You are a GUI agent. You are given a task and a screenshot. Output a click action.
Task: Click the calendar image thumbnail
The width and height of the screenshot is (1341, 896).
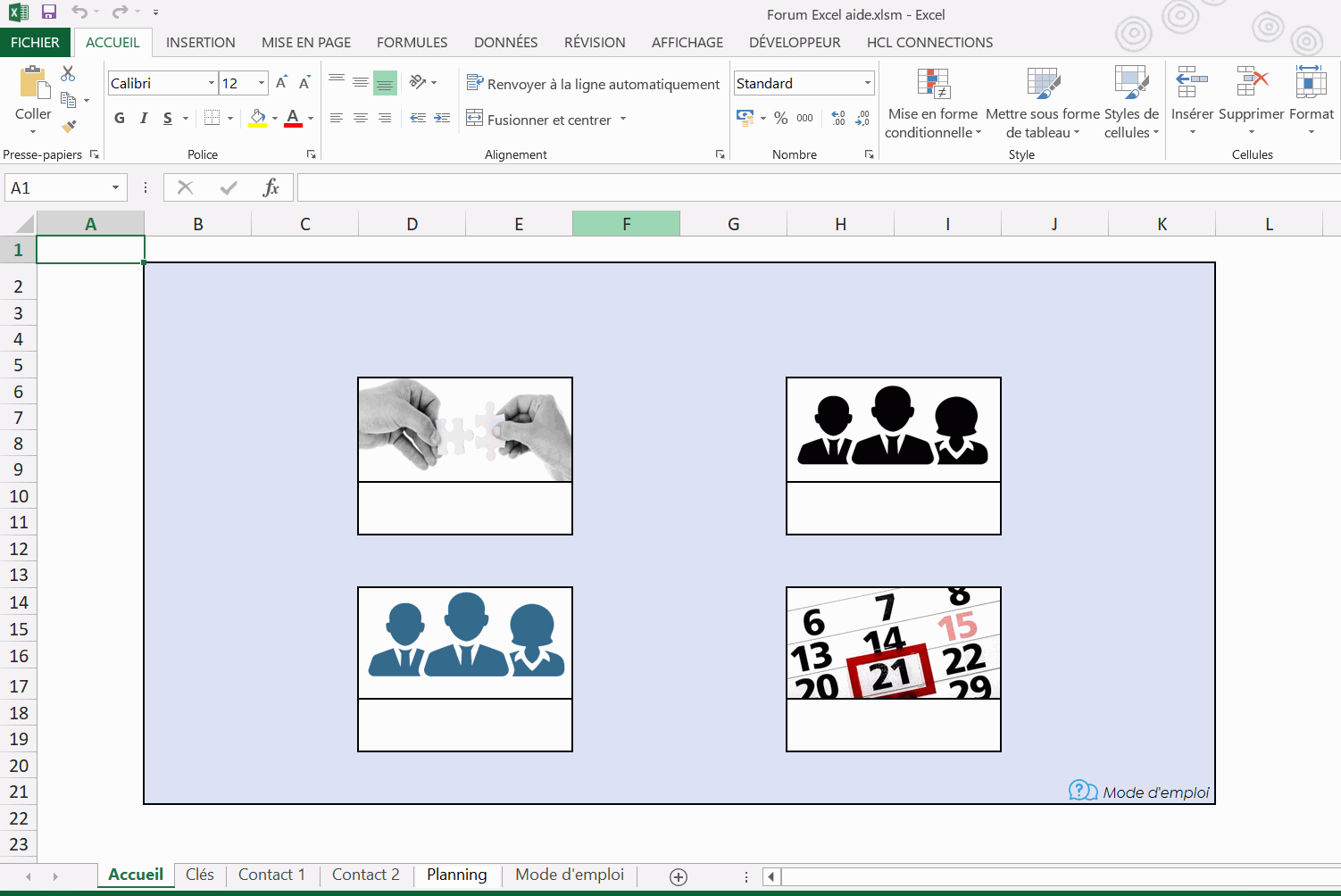click(x=893, y=643)
